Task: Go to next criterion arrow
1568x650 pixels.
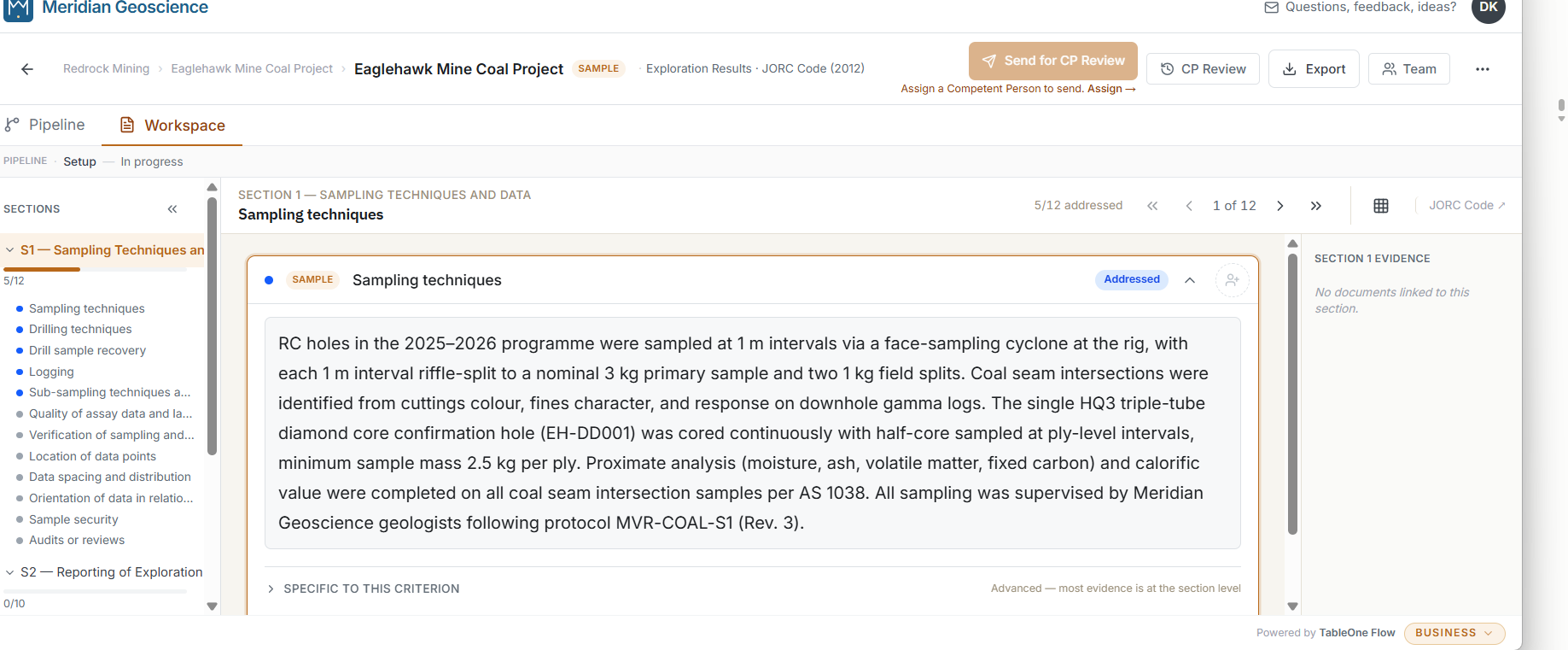Action: pos(1280,206)
